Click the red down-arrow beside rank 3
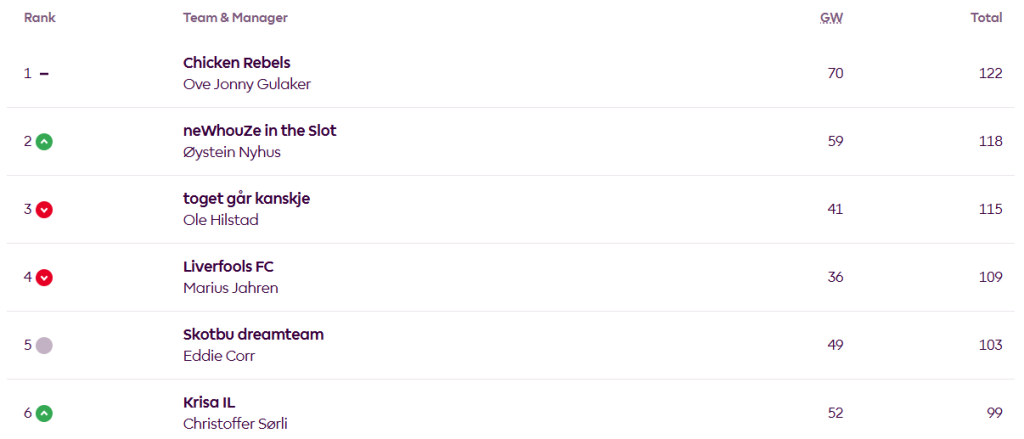Screen dimensions: 1024x439 point(44,209)
